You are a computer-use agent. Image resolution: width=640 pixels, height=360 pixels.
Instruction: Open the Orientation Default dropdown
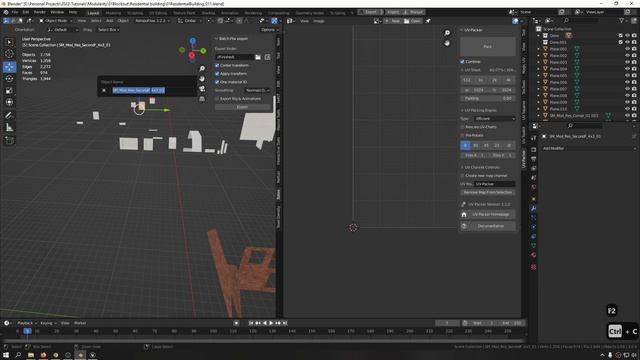pos(63,30)
